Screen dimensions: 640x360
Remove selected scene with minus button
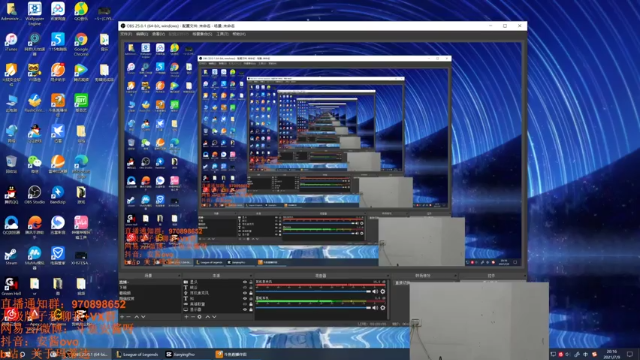click(129, 317)
